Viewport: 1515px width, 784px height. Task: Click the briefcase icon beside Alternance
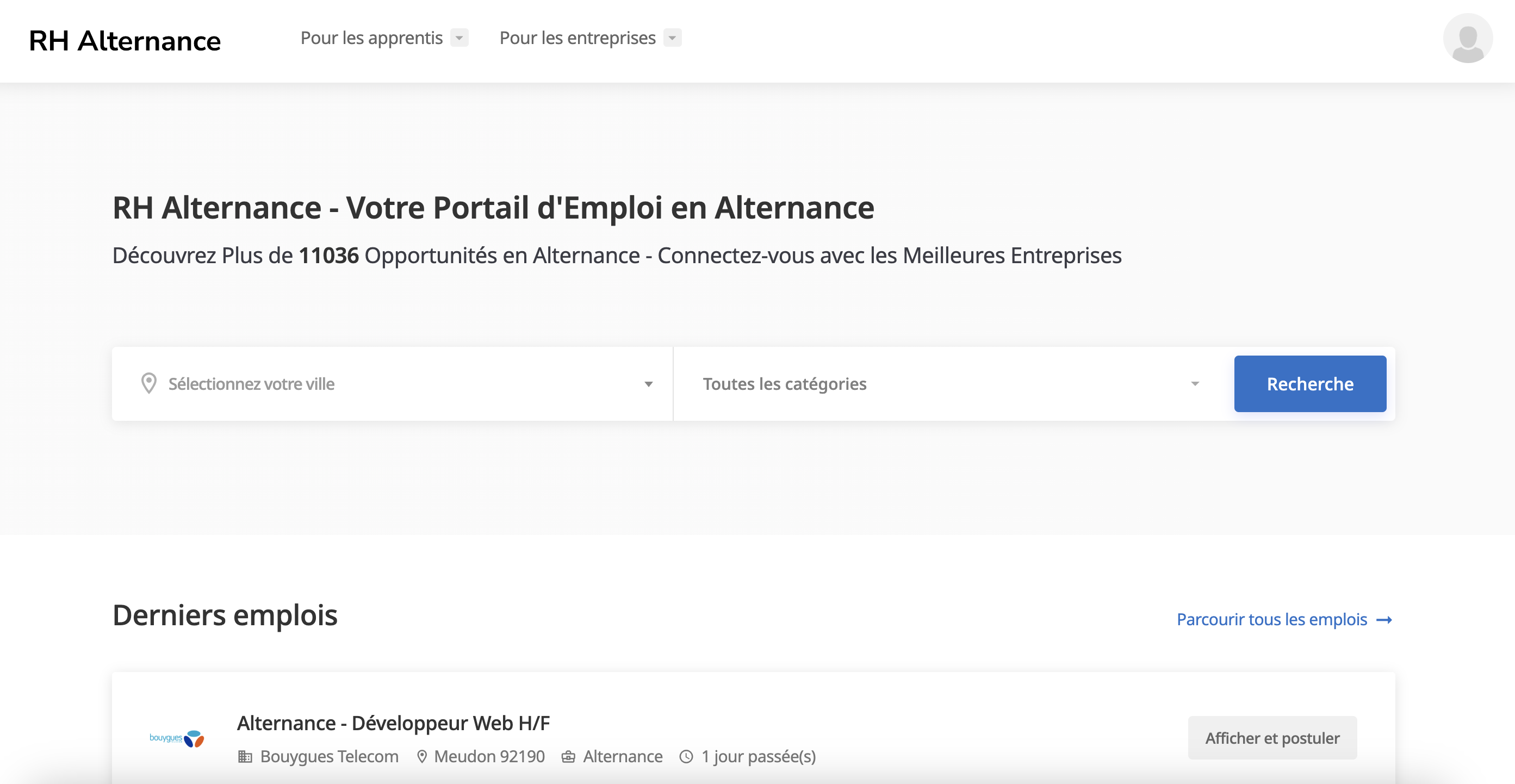pyautogui.click(x=568, y=756)
